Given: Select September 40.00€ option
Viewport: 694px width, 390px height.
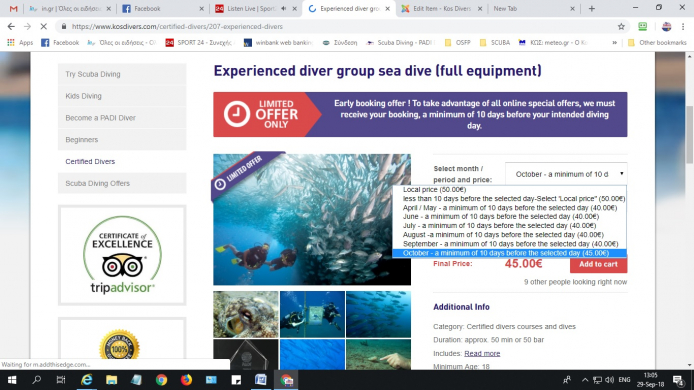Looking at the screenshot, I should coord(509,244).
